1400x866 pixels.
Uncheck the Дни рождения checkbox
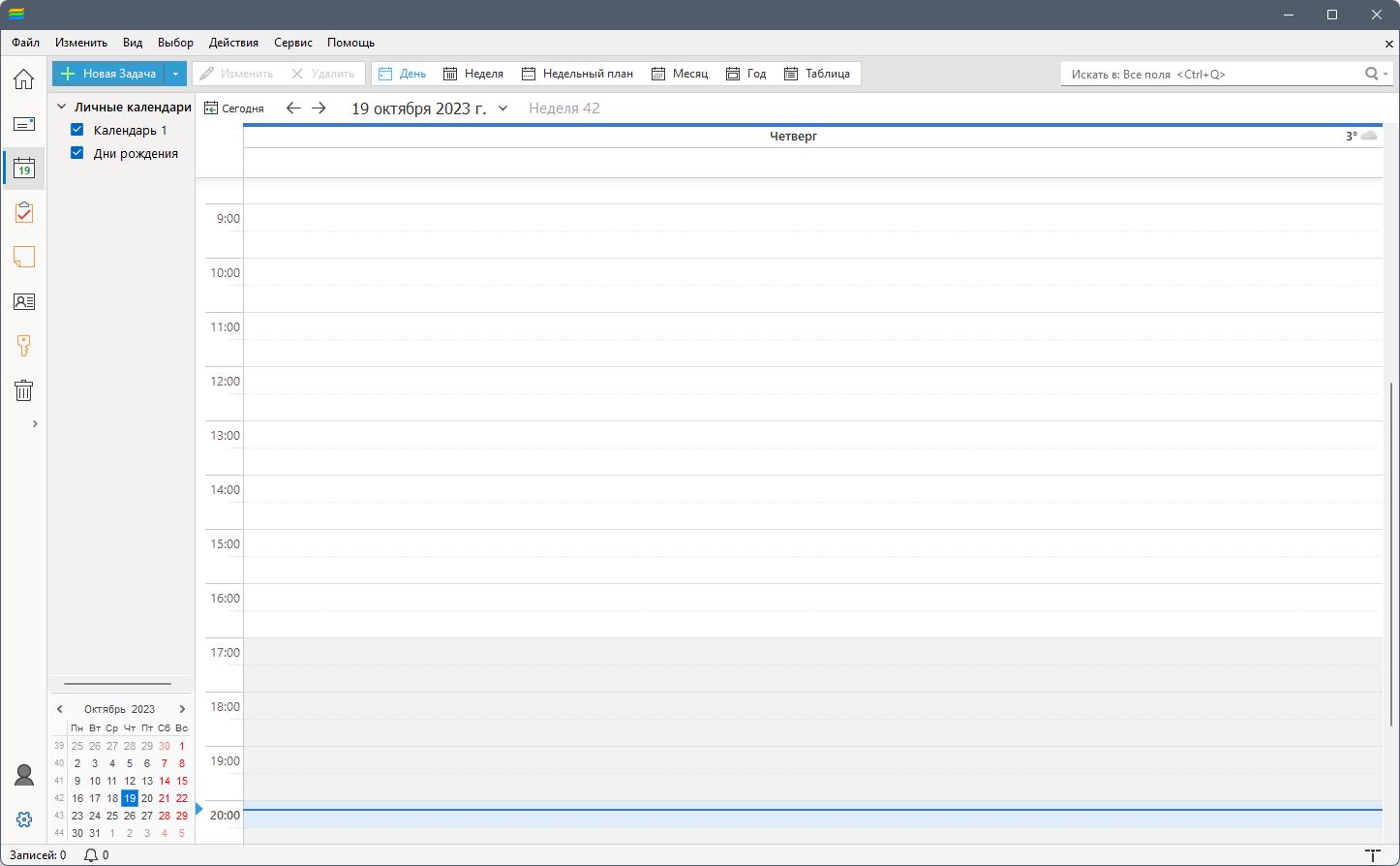77,153
